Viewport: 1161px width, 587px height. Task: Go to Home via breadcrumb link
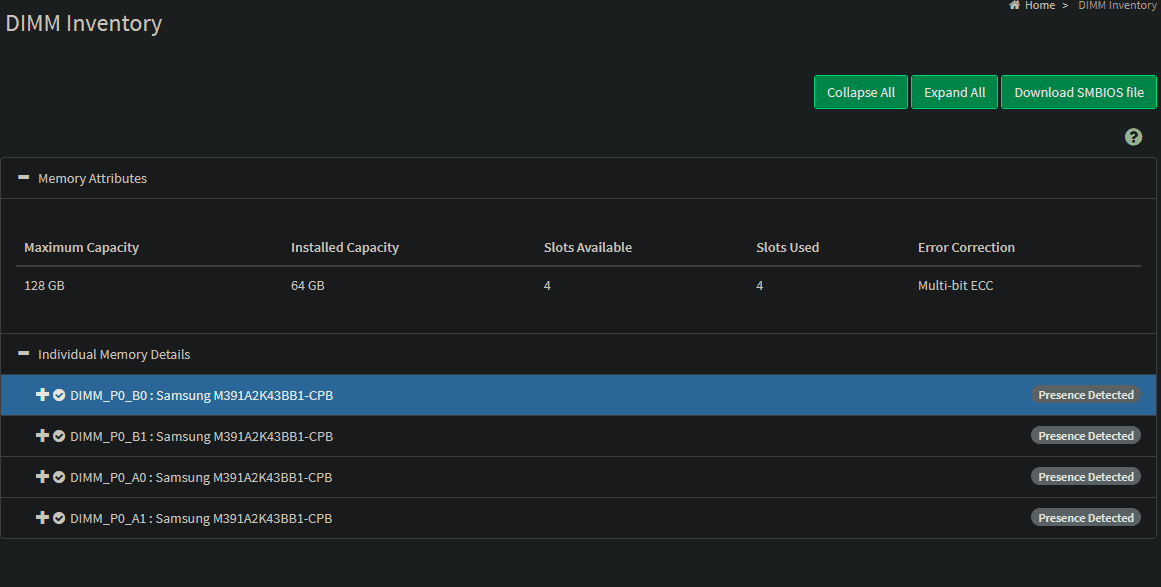[x=1039, y=6]
